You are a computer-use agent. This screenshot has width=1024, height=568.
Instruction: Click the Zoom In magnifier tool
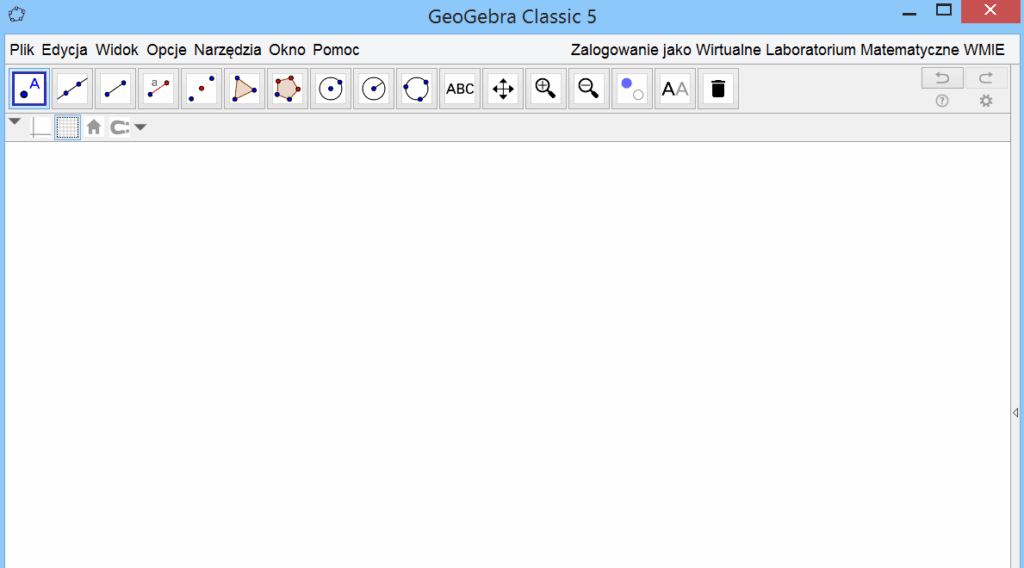546,89
